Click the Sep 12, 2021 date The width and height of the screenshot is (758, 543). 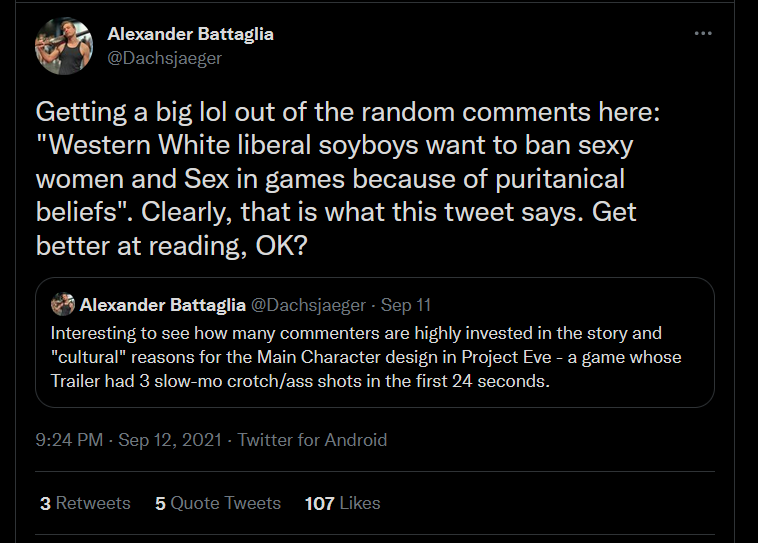coord(170,440)
